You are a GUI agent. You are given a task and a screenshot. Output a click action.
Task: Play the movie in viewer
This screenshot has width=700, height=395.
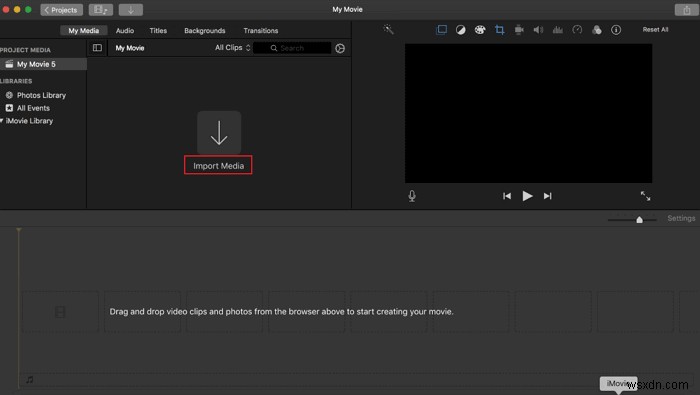pos(527,196)
